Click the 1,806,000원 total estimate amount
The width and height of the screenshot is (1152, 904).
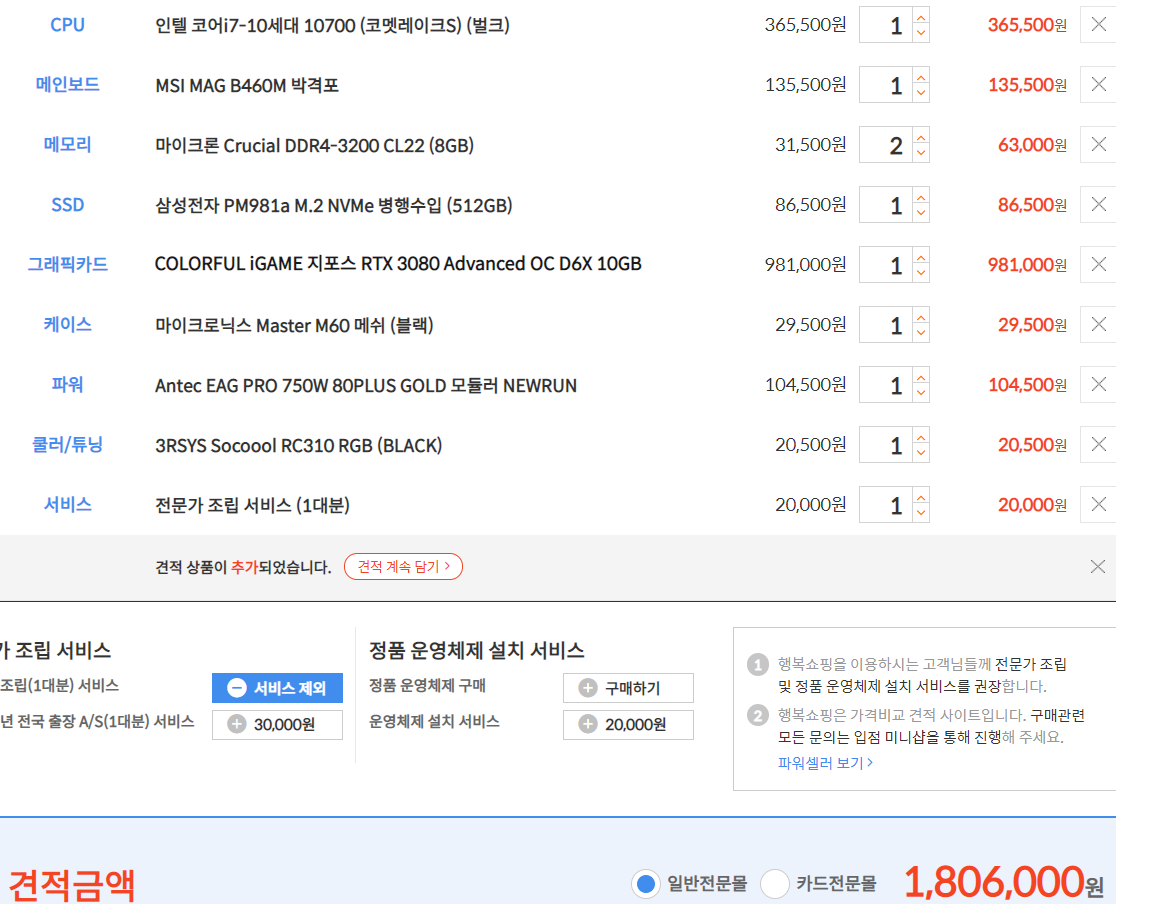click(x=1003, y=882)
